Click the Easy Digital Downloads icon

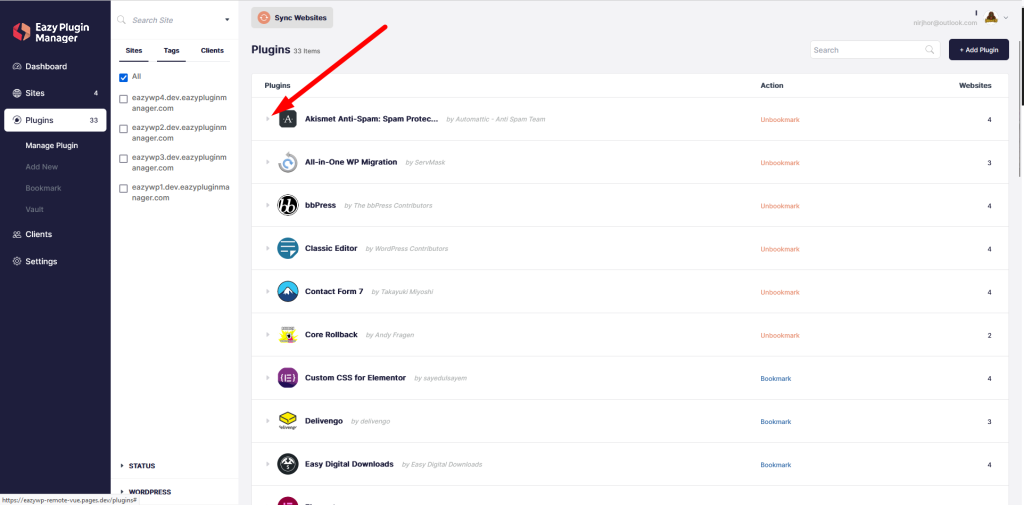(x=288, y=464)
